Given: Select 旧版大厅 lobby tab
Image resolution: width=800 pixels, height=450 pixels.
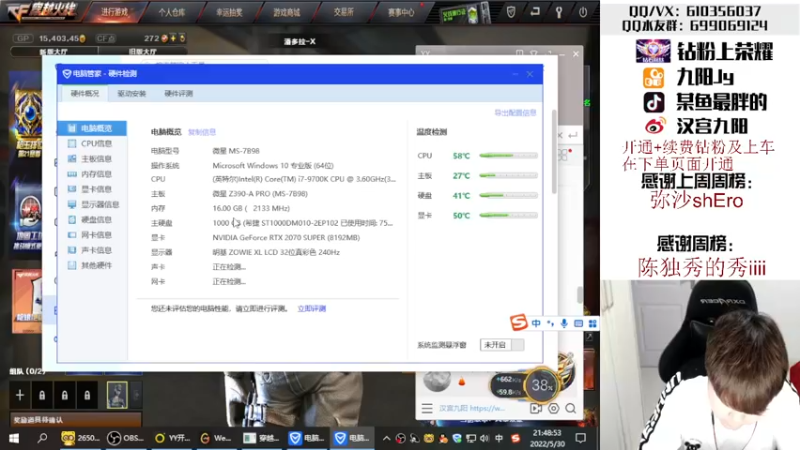Looking at the screenshot, I should click(x=143, y=52).
